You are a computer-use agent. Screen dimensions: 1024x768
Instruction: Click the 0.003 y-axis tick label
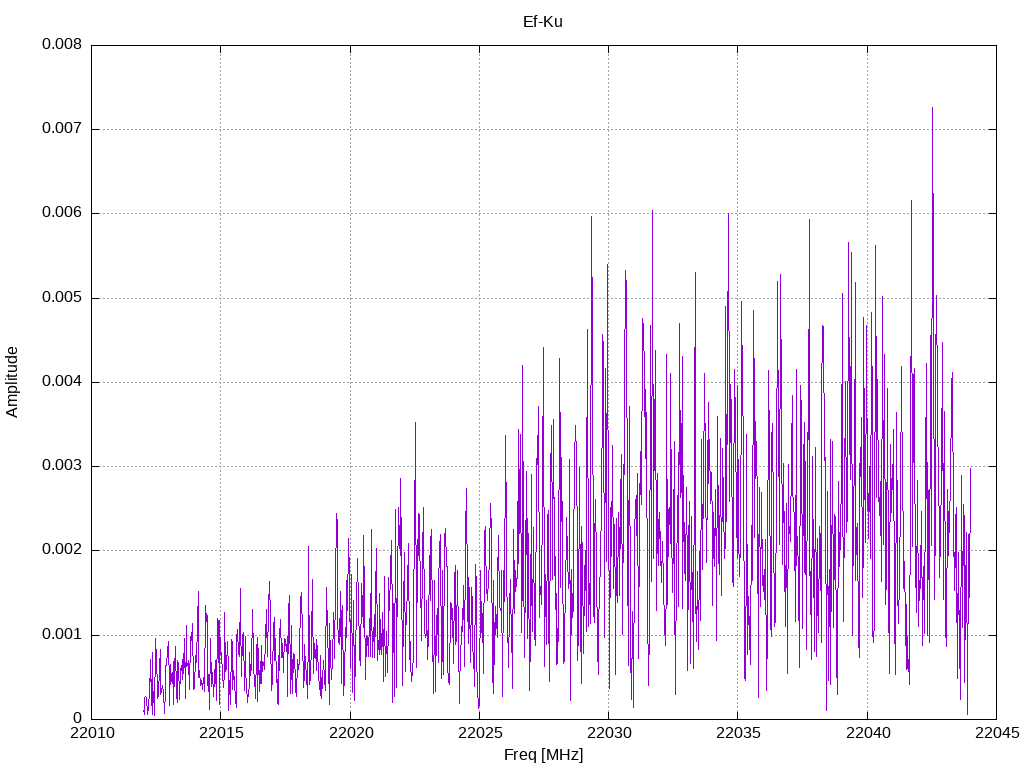pos(62,466)
